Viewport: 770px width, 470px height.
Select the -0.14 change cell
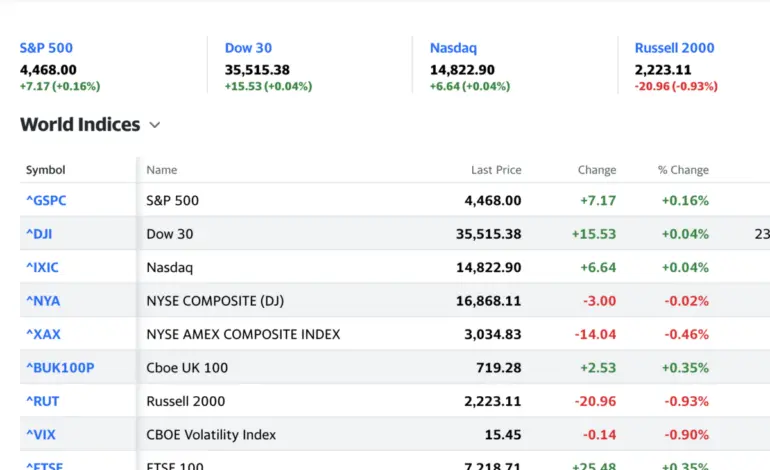599,435
